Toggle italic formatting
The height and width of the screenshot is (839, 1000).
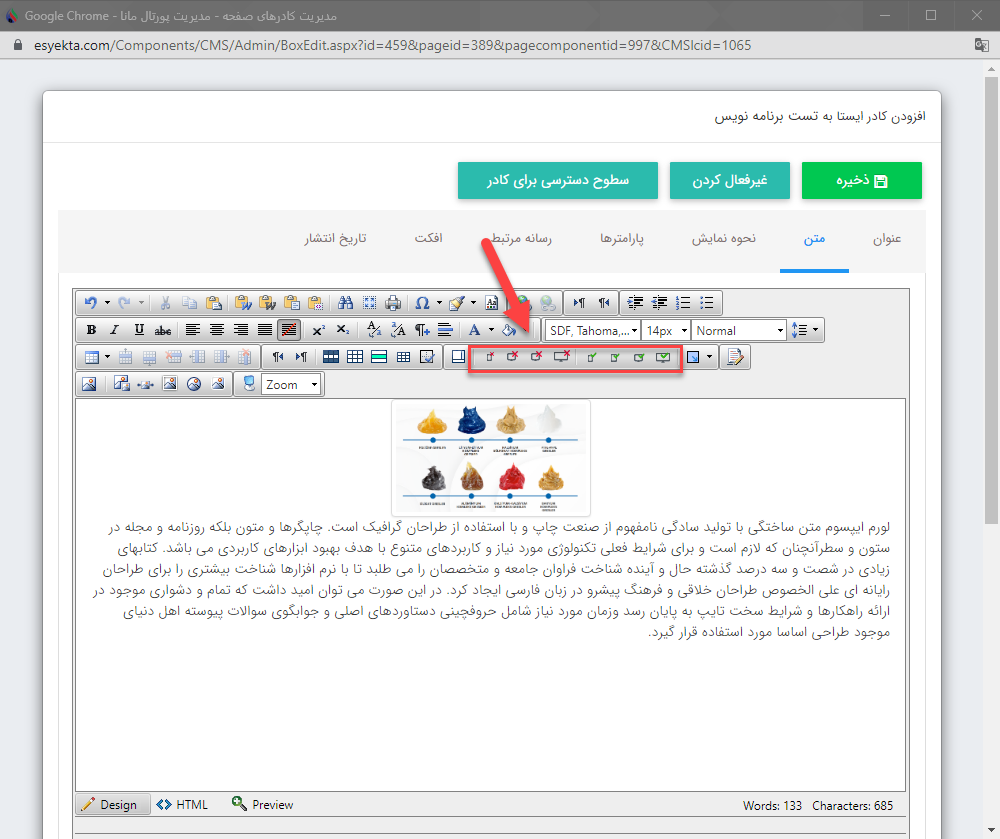click(x=114, y=330)
